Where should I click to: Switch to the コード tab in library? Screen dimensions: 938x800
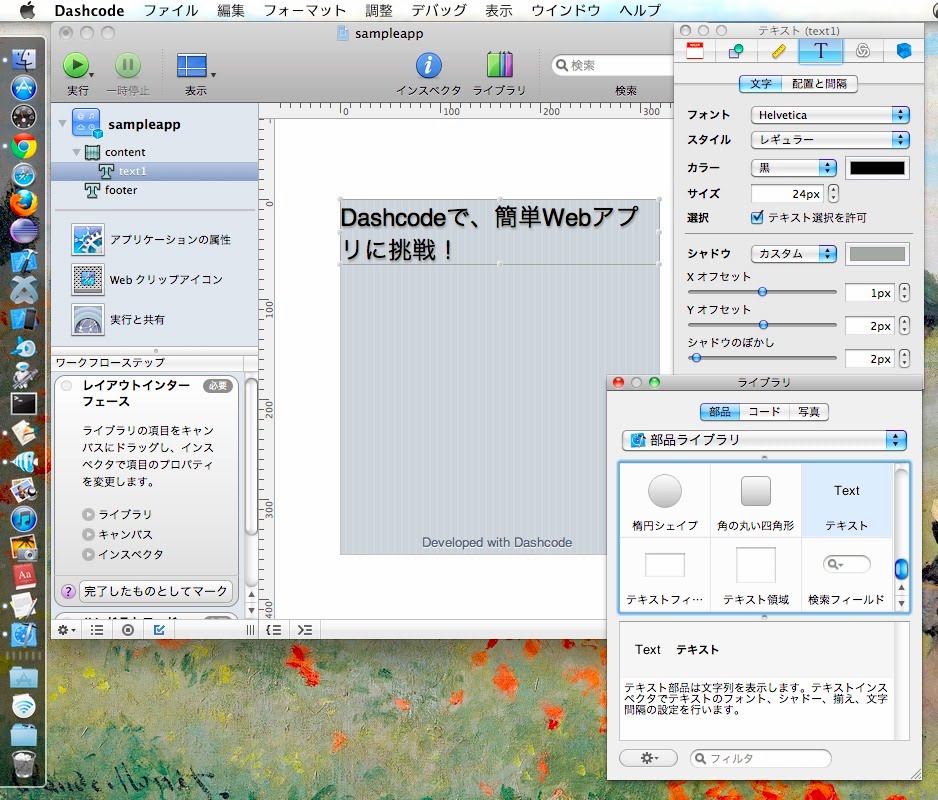pyautogui.click(x=764, y=412)
